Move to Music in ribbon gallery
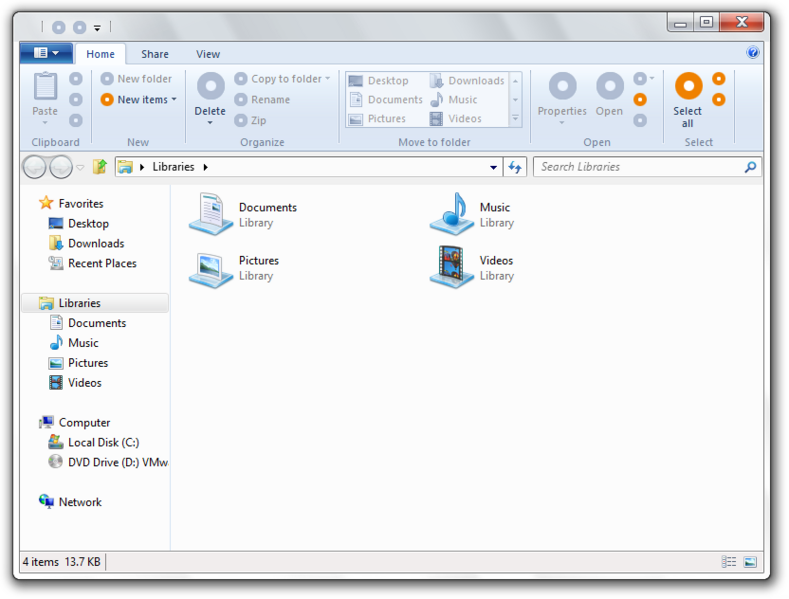 [454, 100]
